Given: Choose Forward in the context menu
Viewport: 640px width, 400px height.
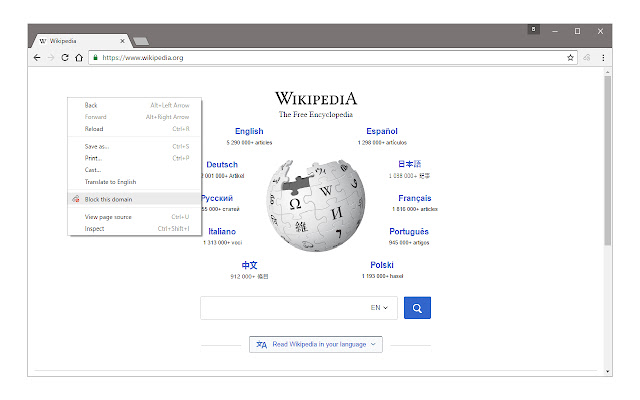Looking at the screenshot, I should click(135, 117).
